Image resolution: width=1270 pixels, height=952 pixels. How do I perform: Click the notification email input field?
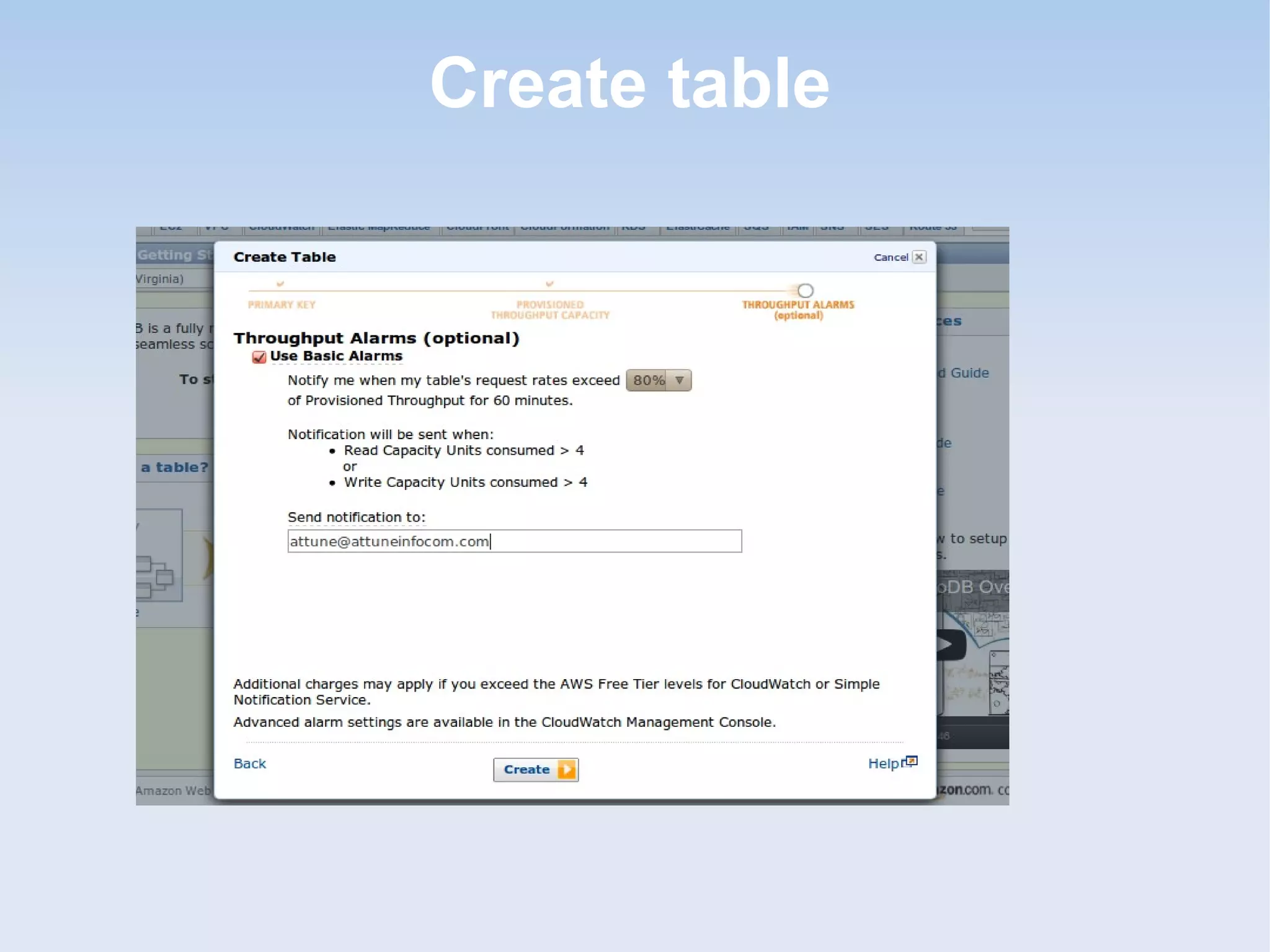pos(514,541)
